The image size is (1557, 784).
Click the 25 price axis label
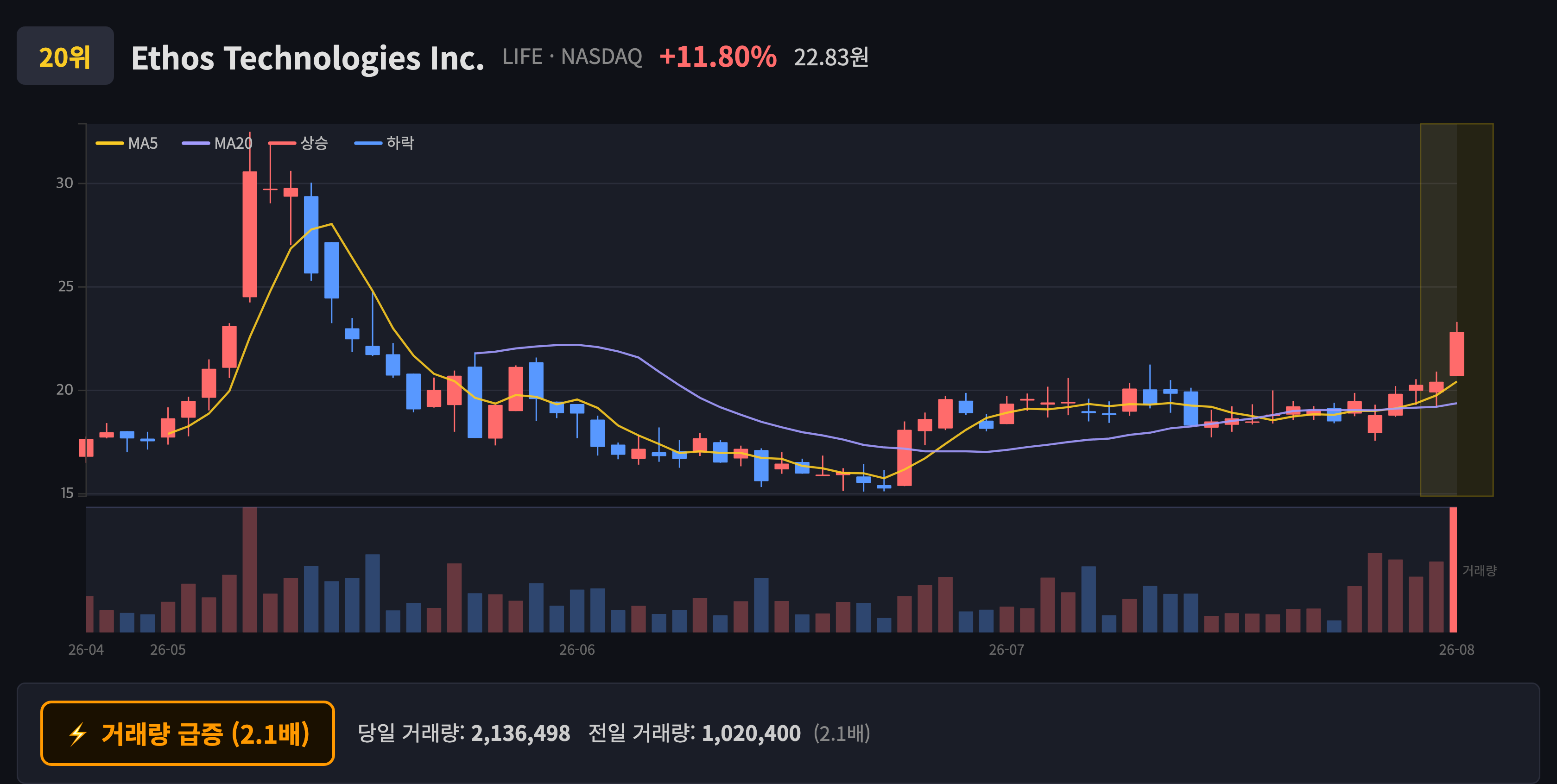point(65,286)
